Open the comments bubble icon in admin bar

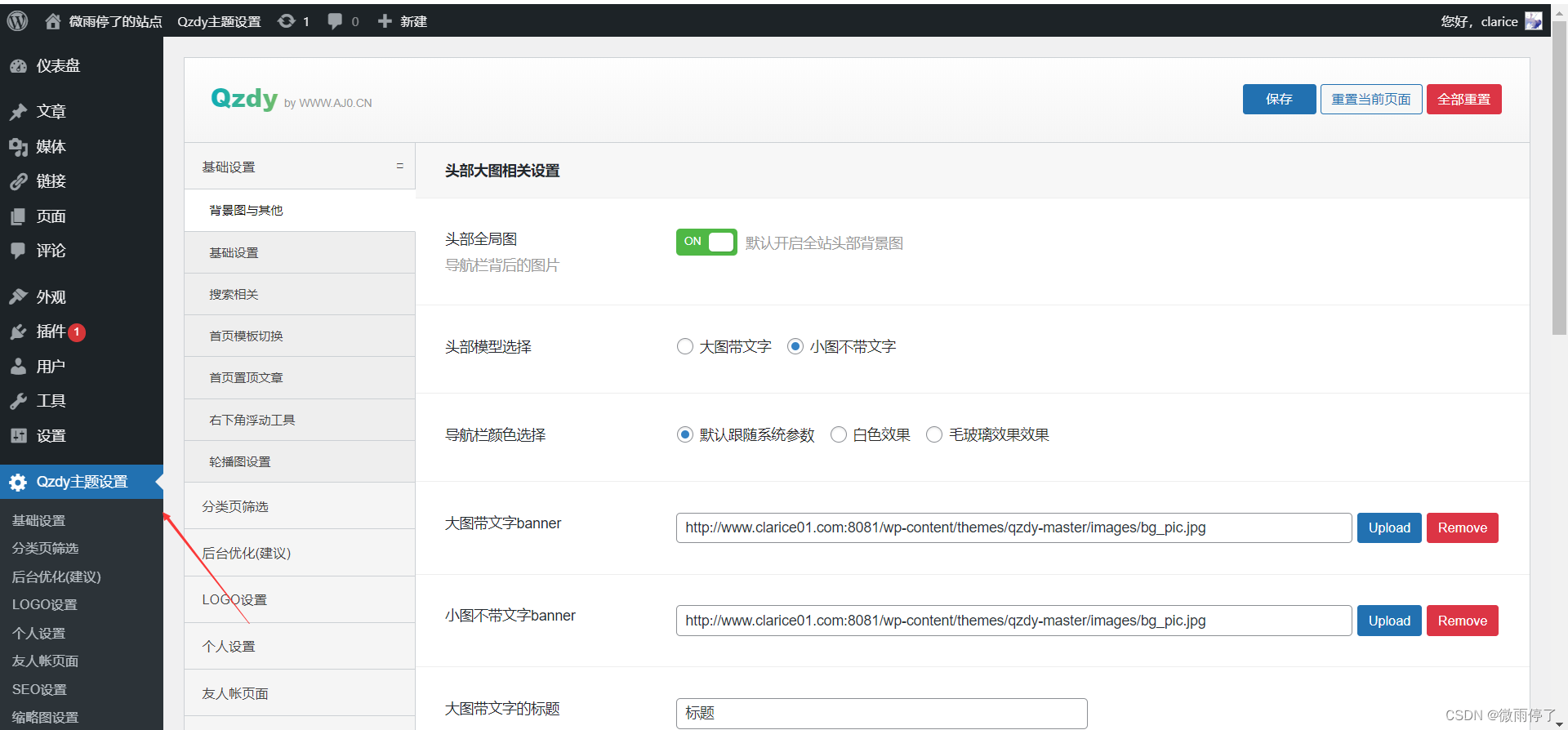tap(335, 21)
